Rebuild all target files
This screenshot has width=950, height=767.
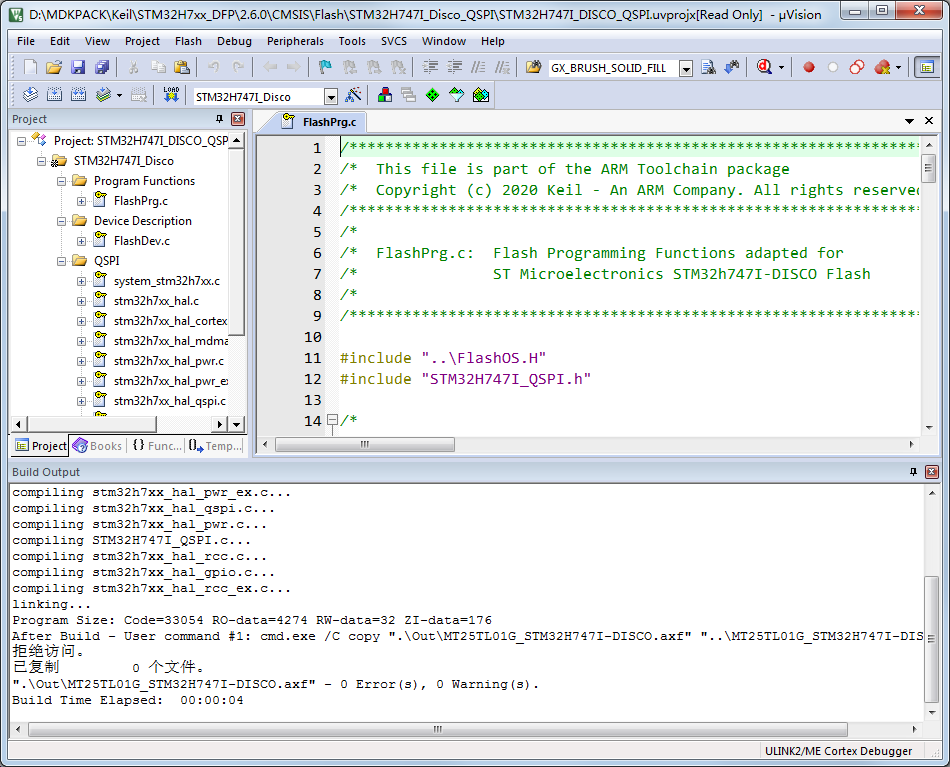click(x=78, y=95)
